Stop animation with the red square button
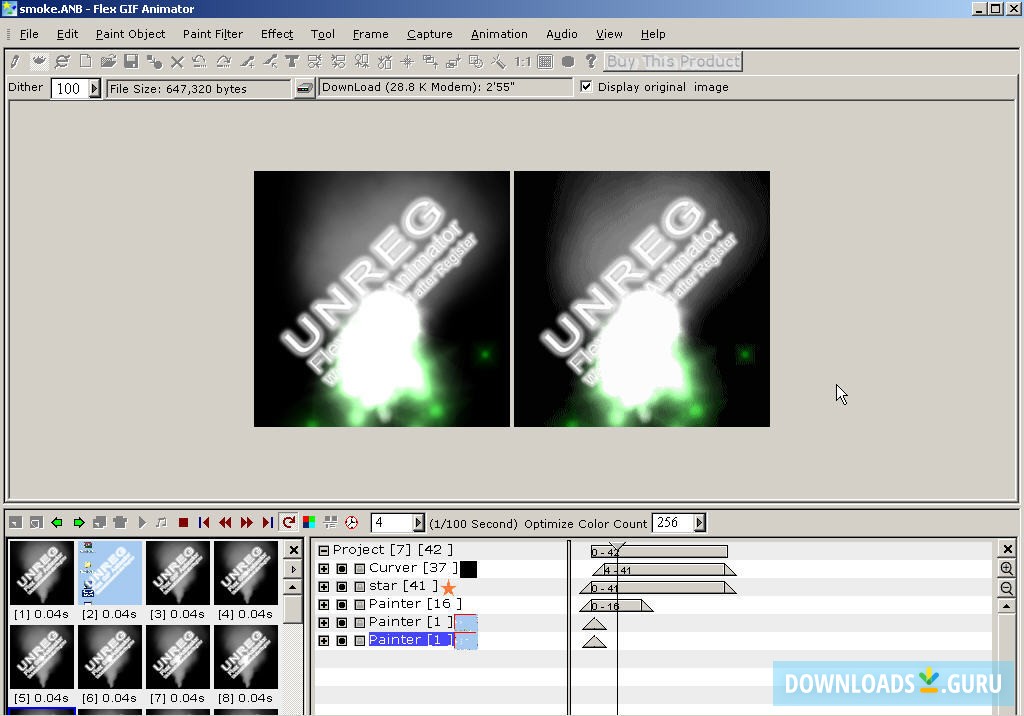The image size is (1024, 716). click(184, 523)
